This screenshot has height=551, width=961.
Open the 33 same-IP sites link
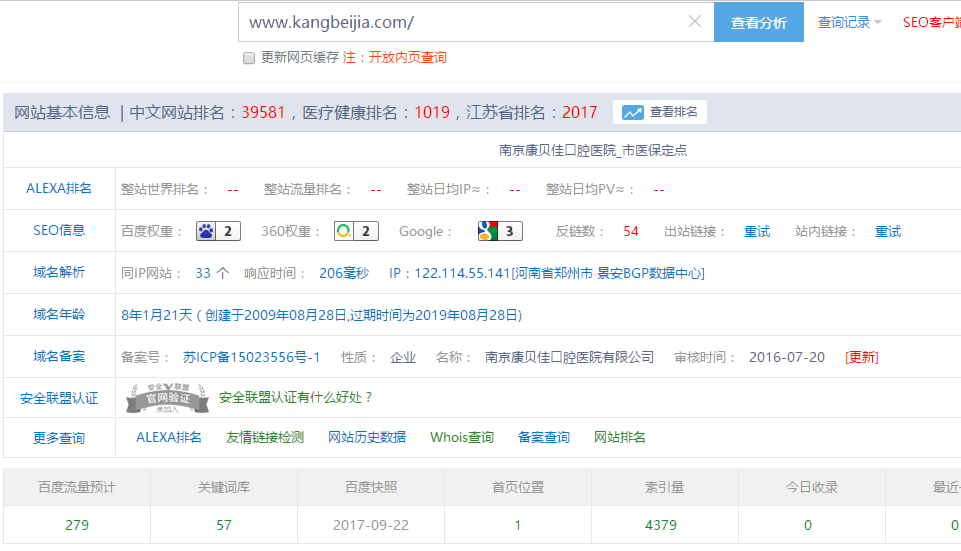click(x=203, y=273)
